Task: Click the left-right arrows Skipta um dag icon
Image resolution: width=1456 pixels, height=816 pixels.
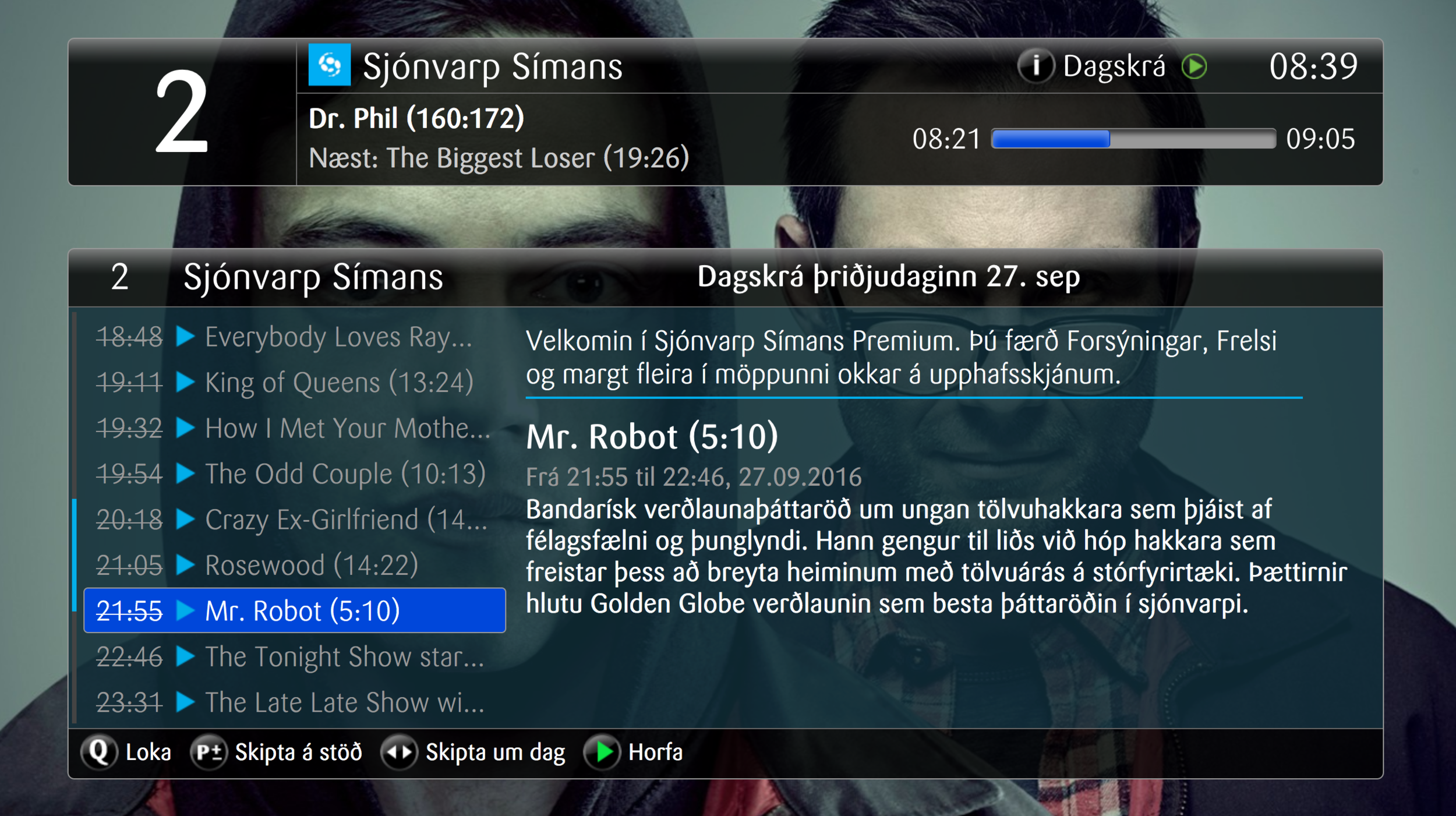Action: [399, 752]
